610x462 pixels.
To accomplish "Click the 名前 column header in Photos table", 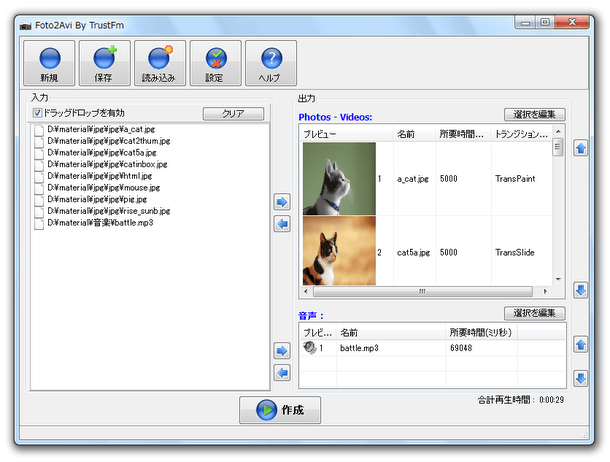I will tap(414, 134).
